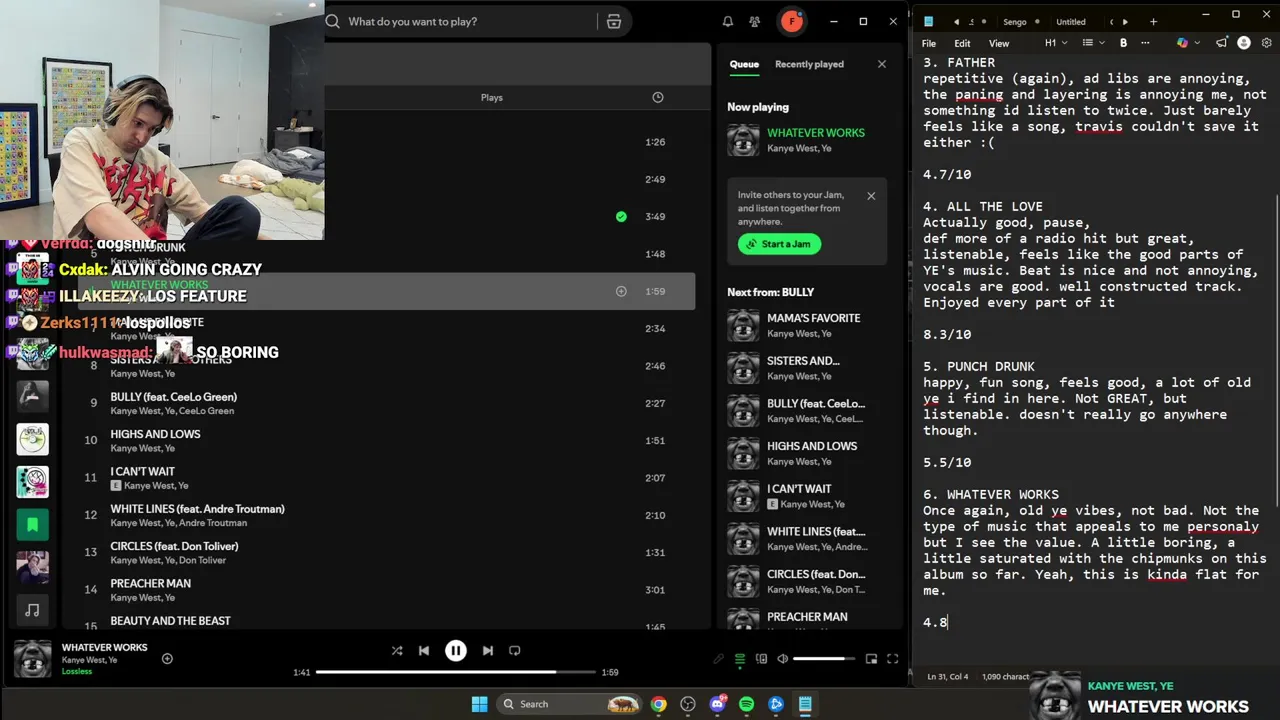Image resolution: width=1280 pixels, height=720 pixels.
Task: Open Discord from the taskbar
Action: [717, 704]
